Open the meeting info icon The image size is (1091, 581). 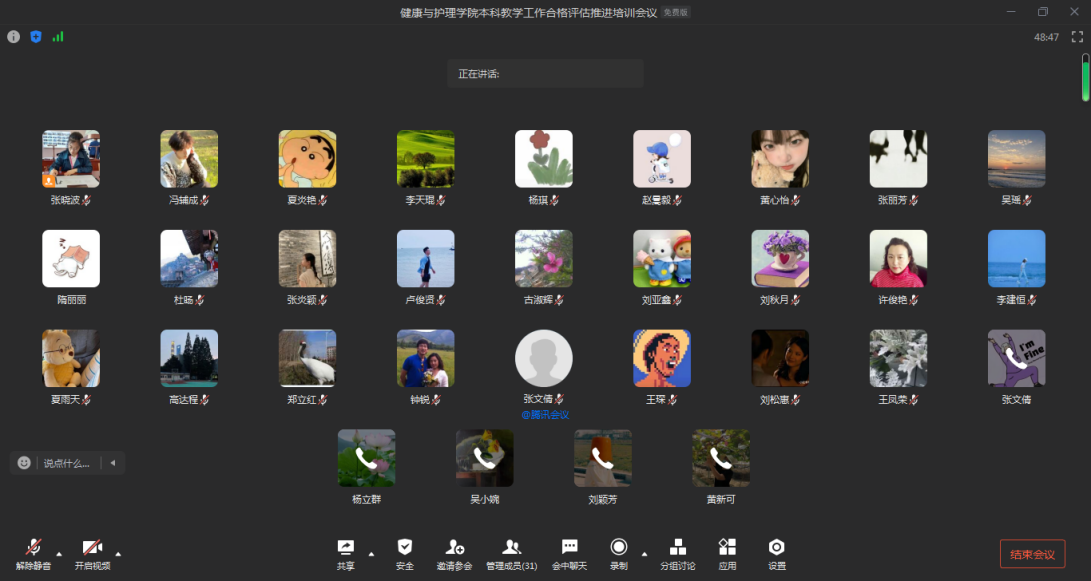(13, 37)
